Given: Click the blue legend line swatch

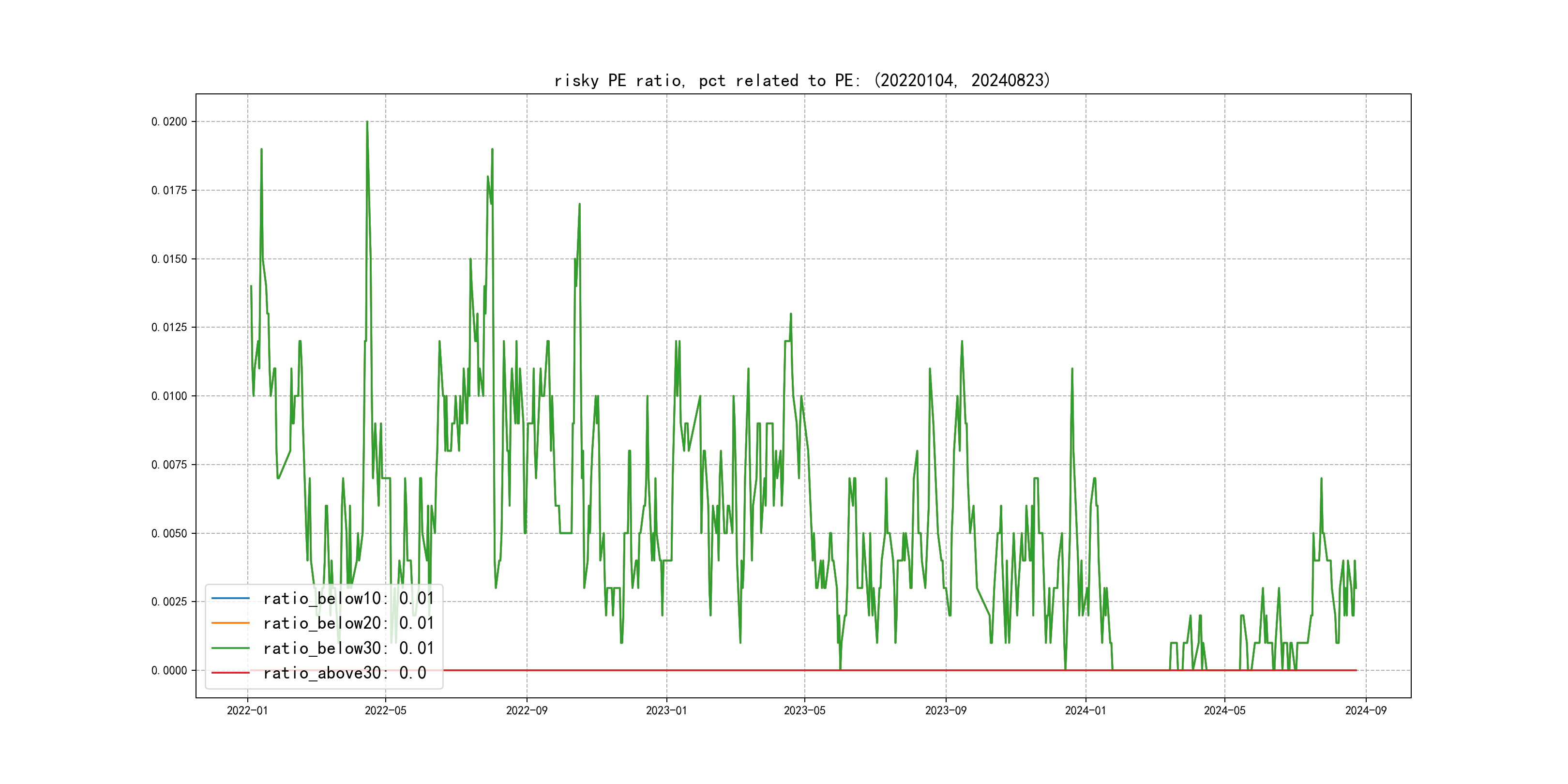Looking at the screenshot, I should point(230,598).
